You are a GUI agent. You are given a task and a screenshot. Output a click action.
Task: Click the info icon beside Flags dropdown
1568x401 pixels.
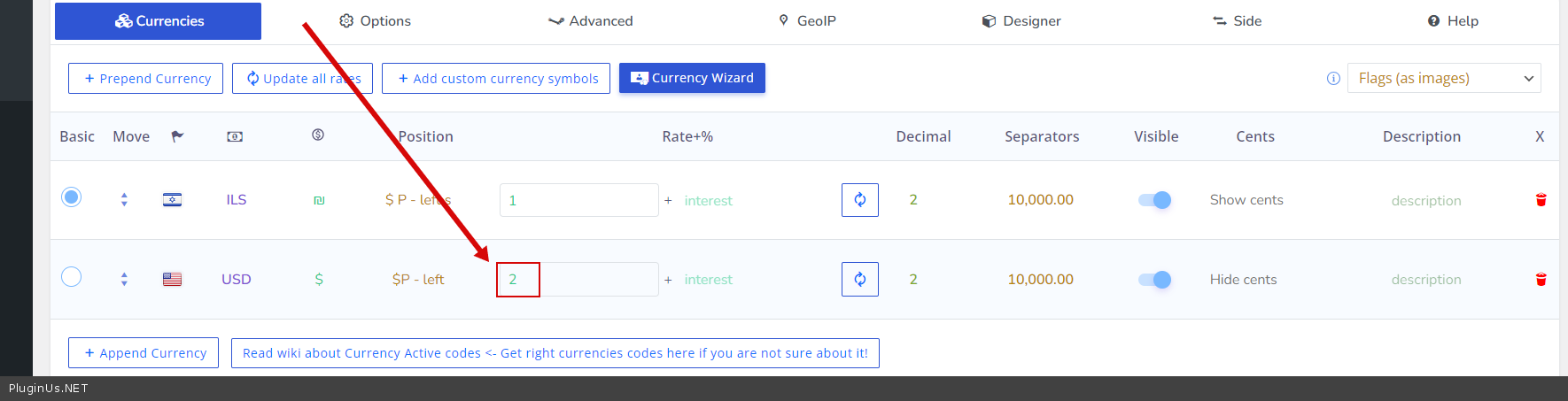1333,79
